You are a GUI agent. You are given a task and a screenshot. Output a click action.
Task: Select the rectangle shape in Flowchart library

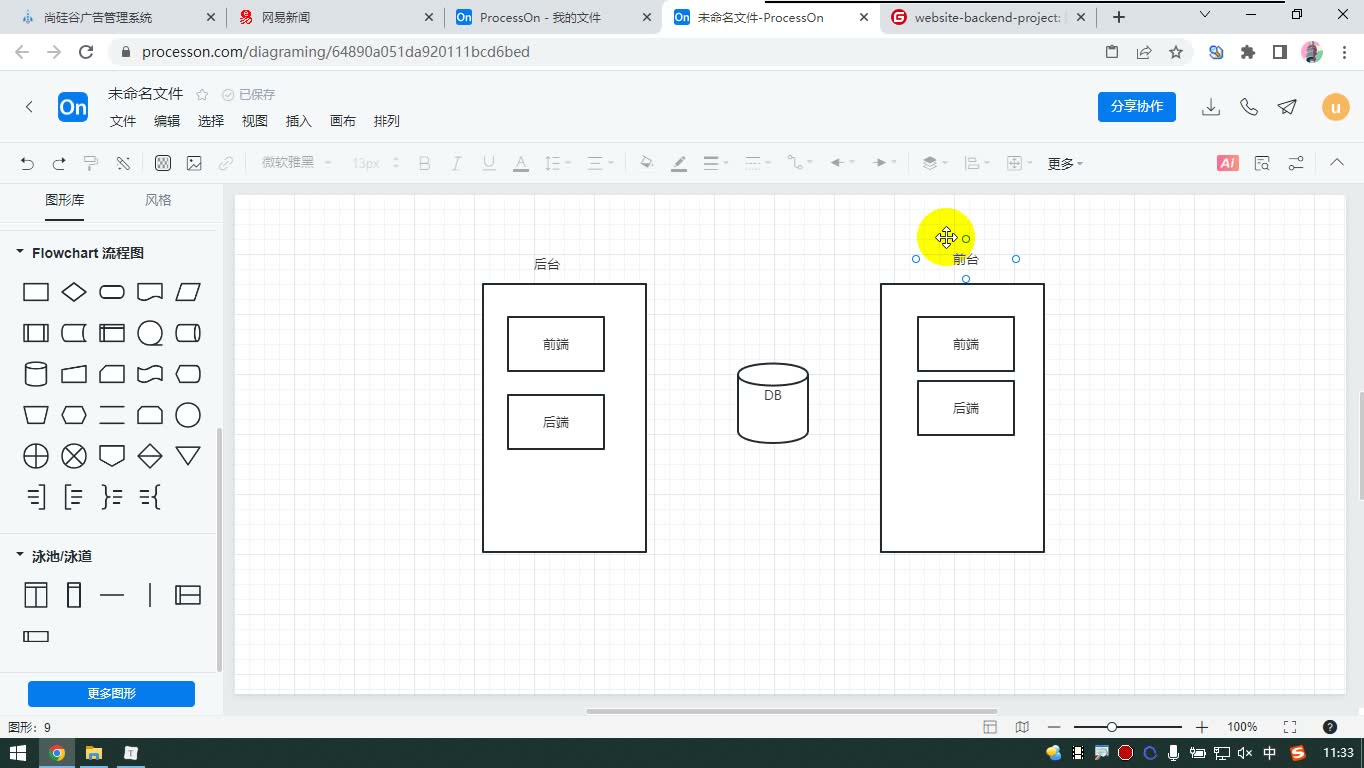[36, 292]
